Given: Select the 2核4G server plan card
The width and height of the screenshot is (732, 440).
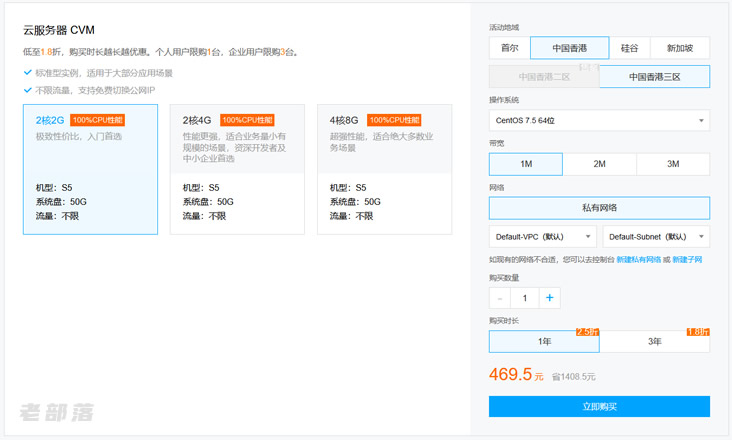Looking at the screenshot, I should (237, 169).
